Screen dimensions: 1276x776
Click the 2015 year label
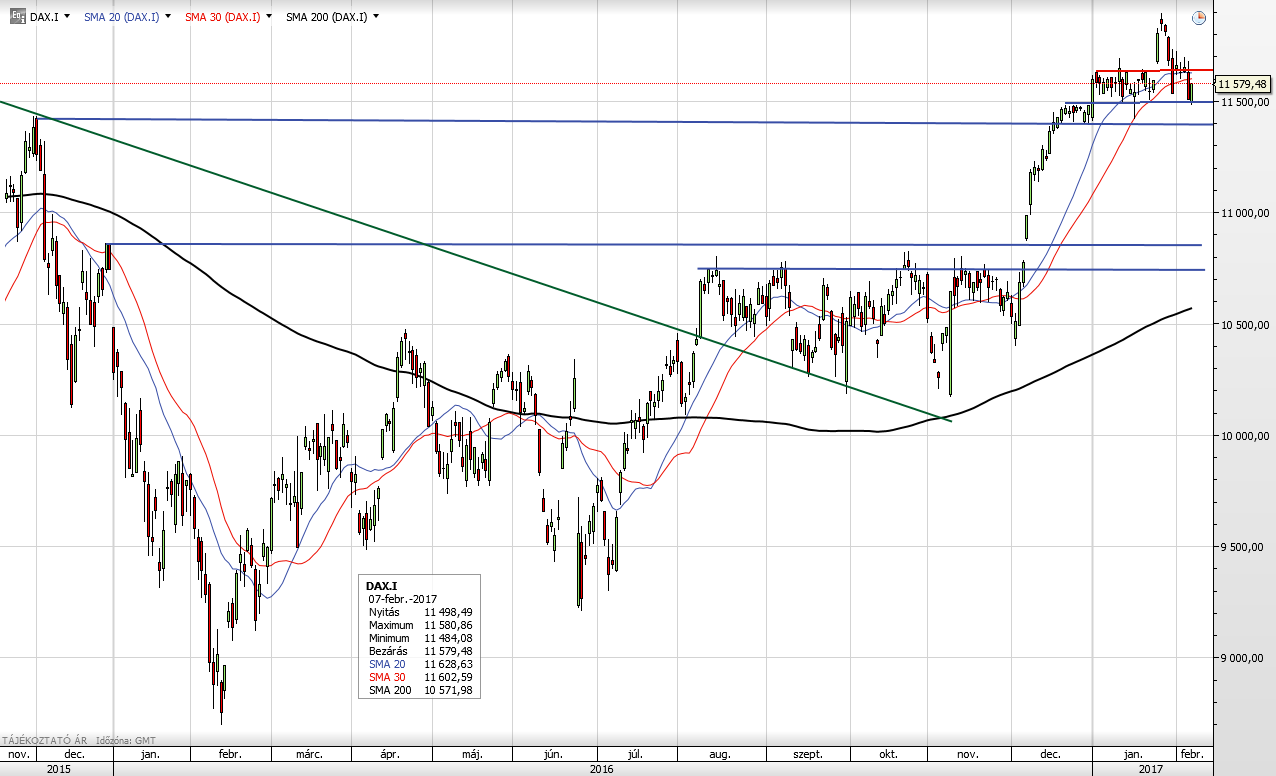point(57,768)
